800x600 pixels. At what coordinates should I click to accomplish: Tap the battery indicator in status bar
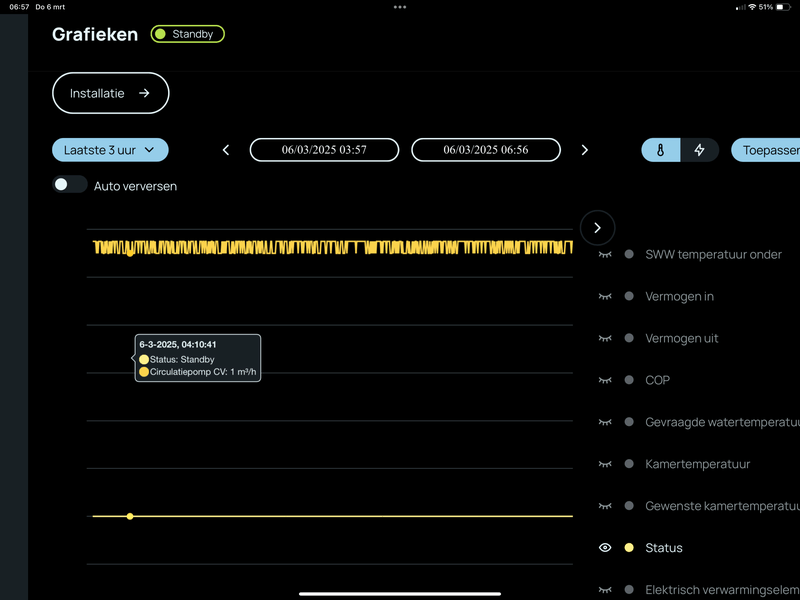pos(783,7)
